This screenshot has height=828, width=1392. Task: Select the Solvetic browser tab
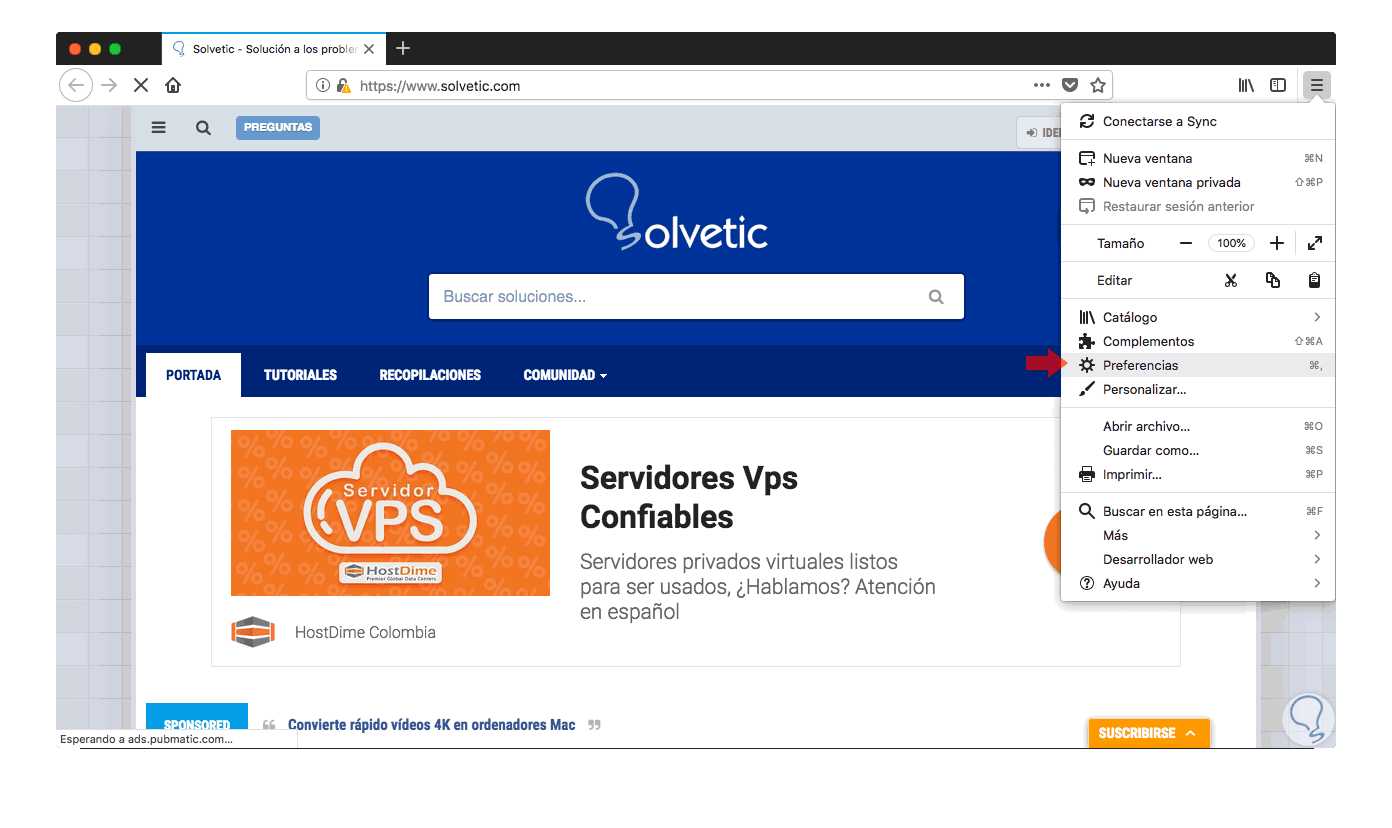click(272, 48)
